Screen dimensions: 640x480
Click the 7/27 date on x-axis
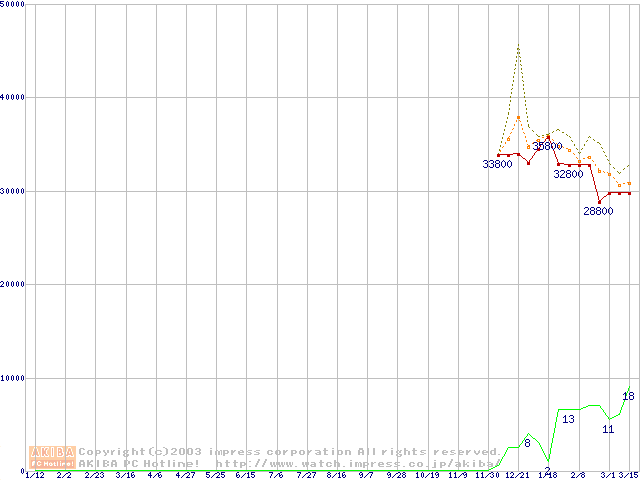pyautogui.click(x=306, y=476)
